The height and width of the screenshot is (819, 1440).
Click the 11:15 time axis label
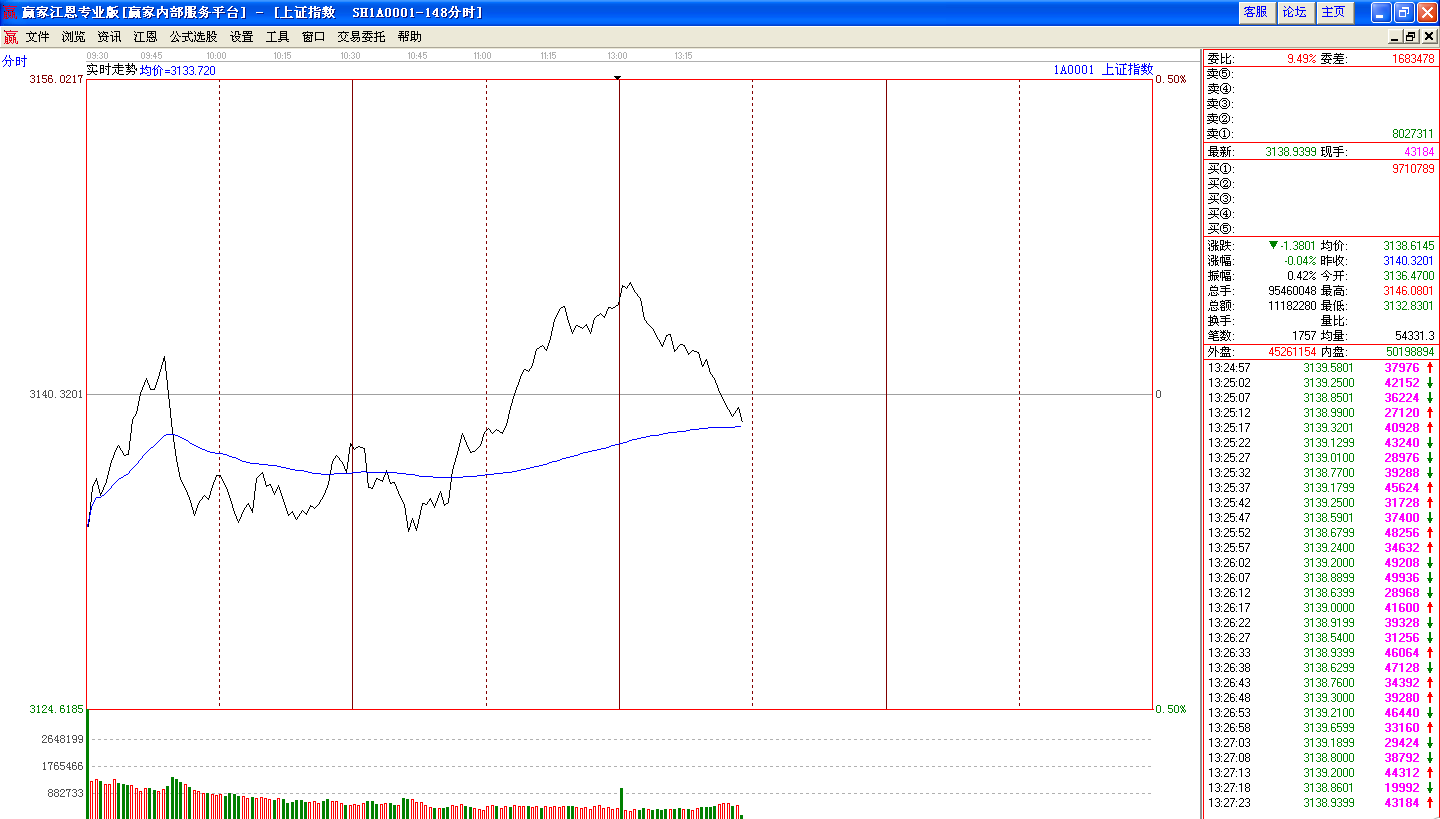(548, 56)
